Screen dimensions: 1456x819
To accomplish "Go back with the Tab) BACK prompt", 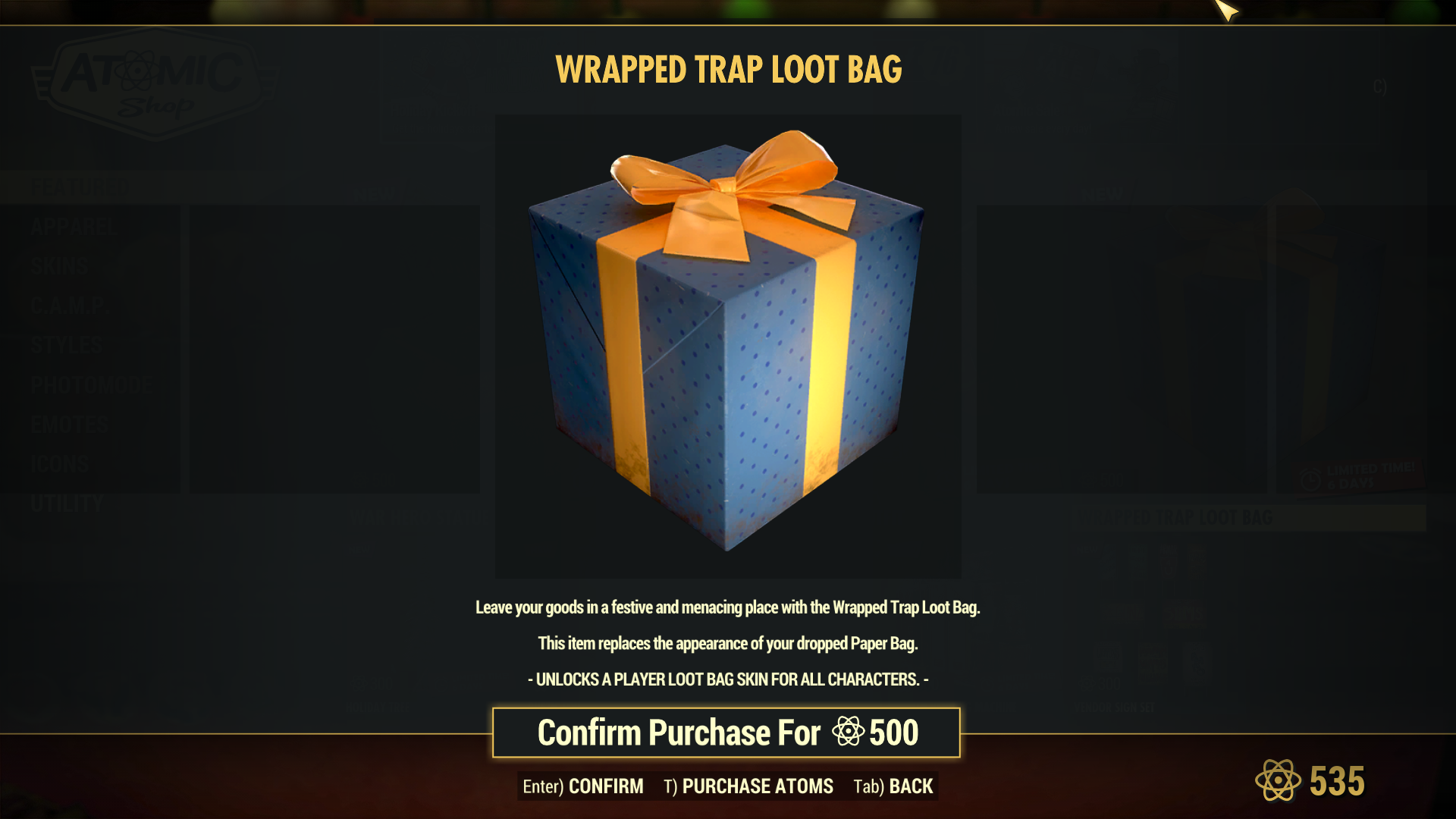I will point(893,786).
